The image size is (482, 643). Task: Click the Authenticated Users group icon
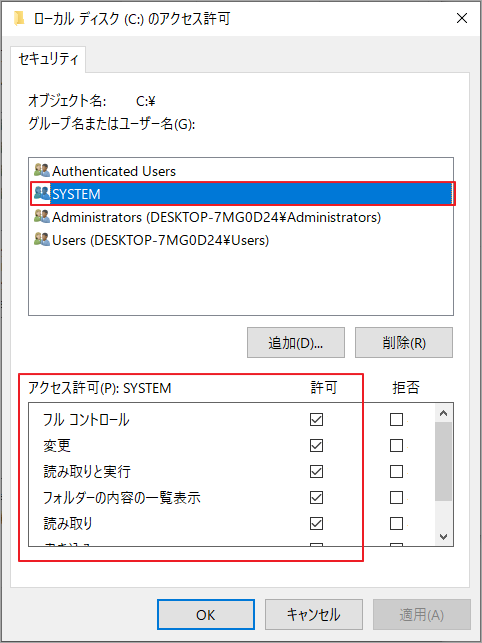click(x=42, y=171)
